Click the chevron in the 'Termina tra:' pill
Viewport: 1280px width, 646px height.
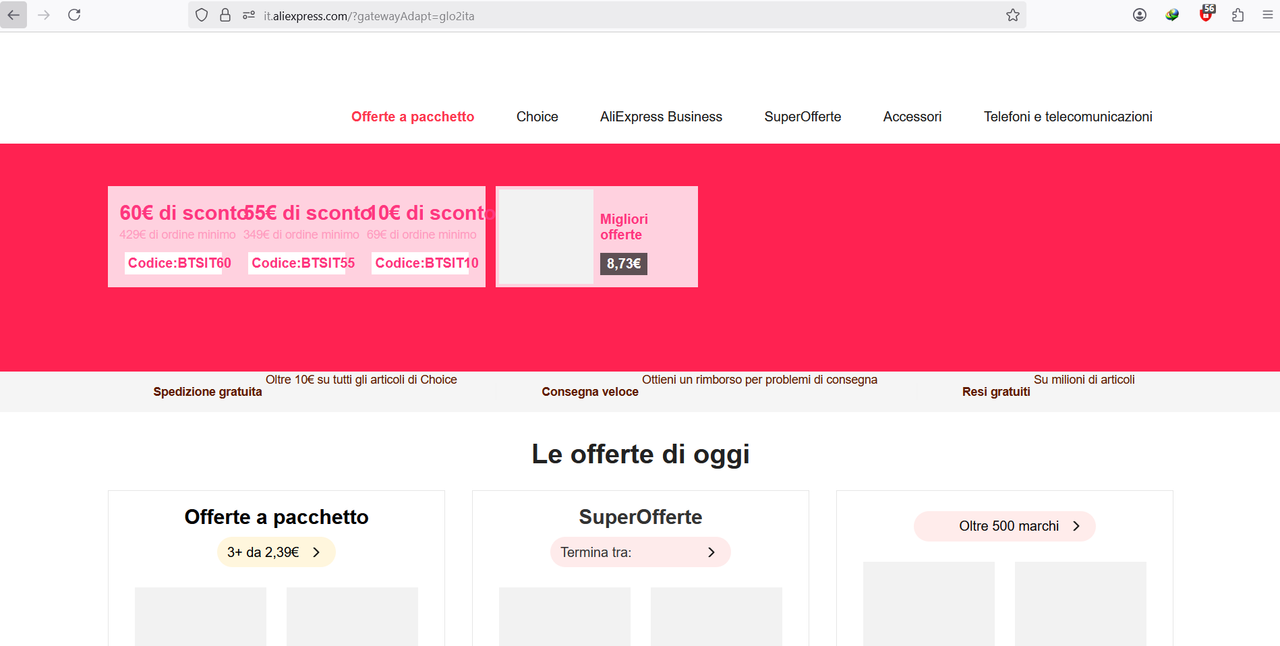(711, 552)
